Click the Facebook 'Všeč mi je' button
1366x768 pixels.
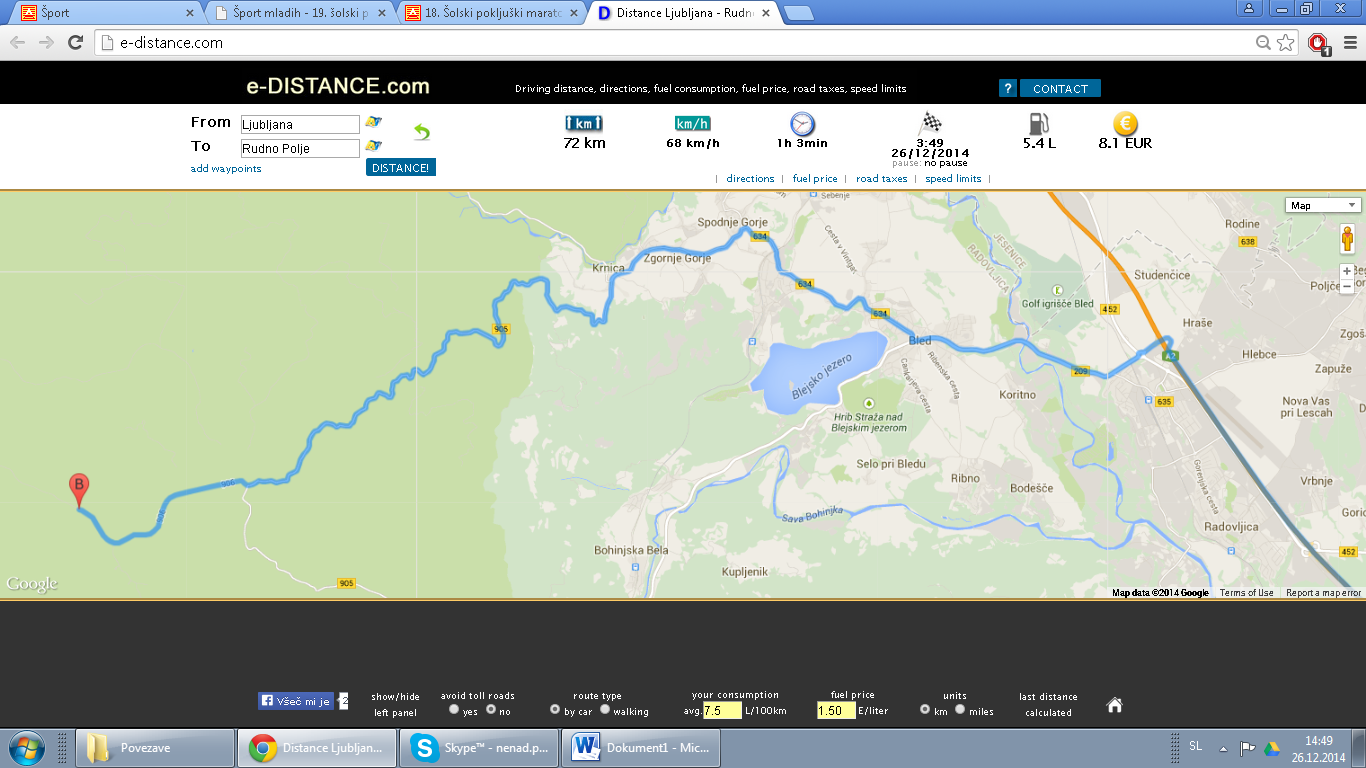click(x=296, y=701)
